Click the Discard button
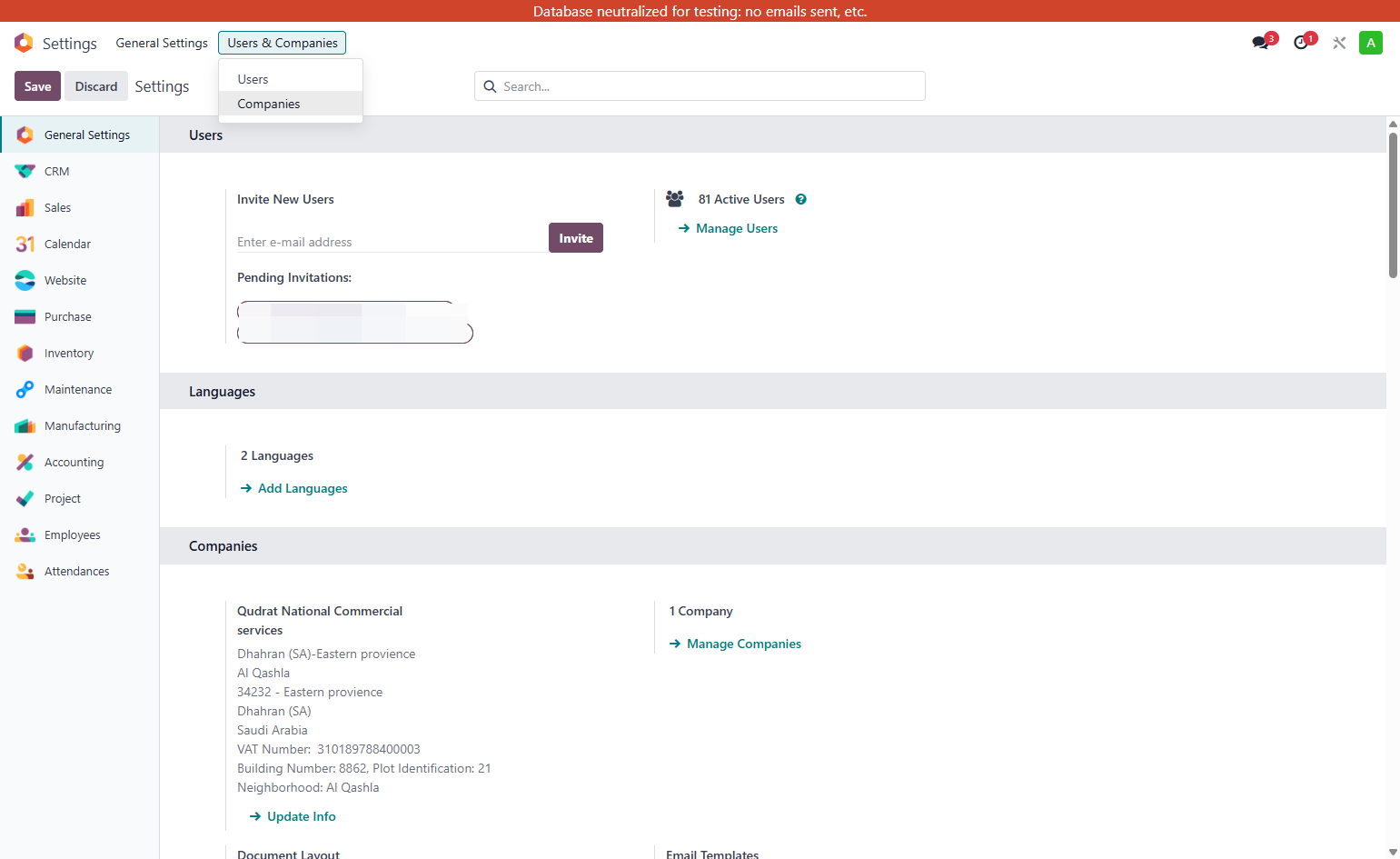This screenshot has height=859, width=1400. pos(96,86)
